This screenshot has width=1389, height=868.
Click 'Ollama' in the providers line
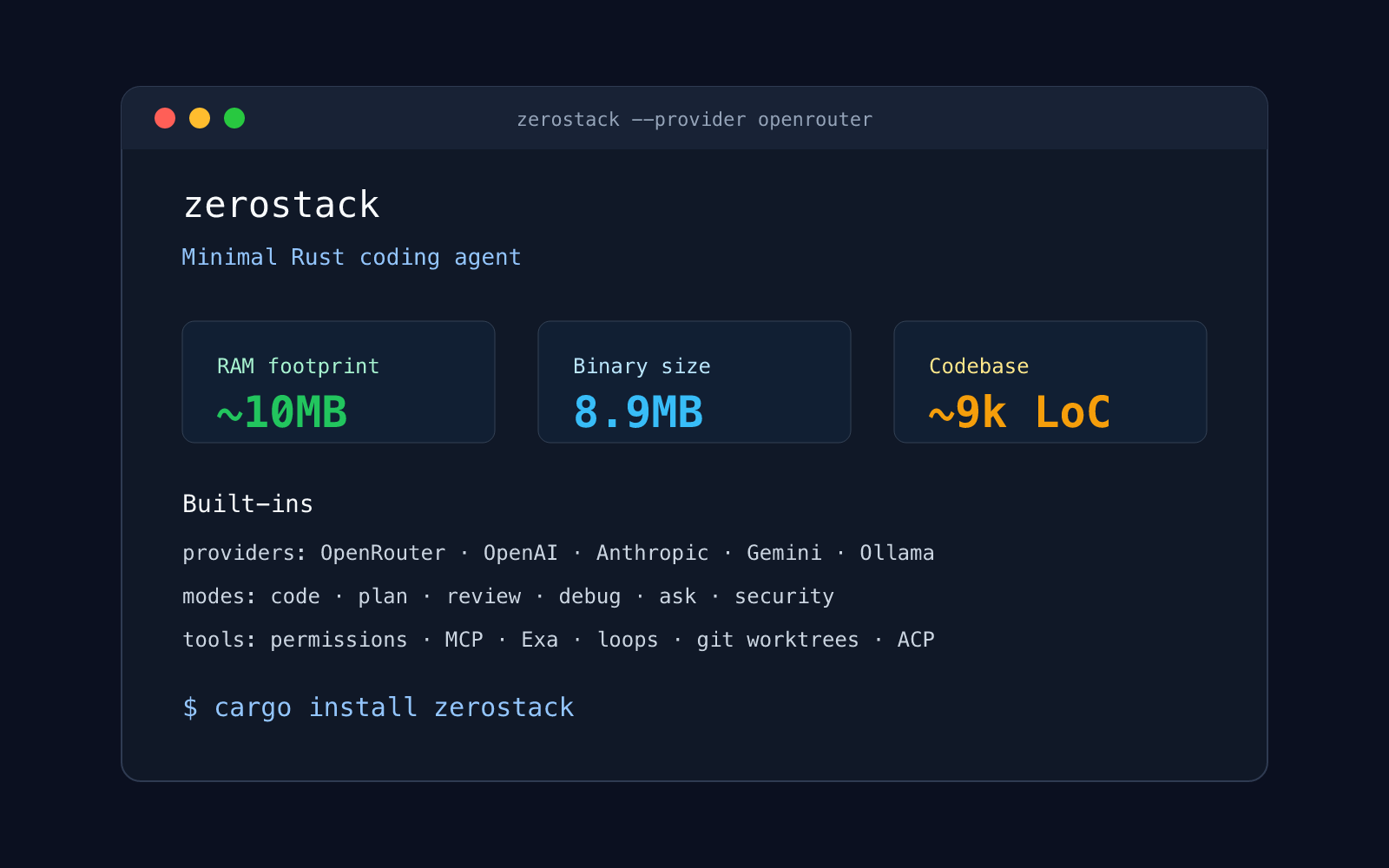(897, 554)
